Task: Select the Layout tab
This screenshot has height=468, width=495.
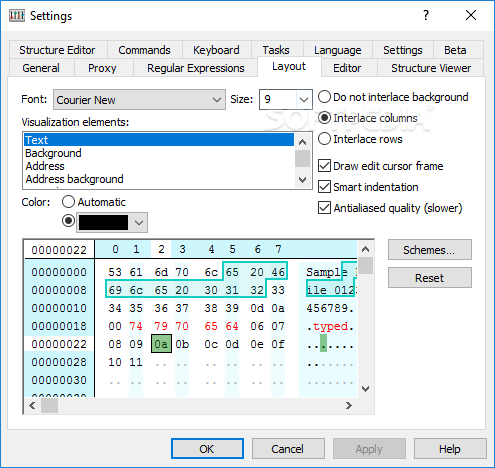Action: coord(289,66)
